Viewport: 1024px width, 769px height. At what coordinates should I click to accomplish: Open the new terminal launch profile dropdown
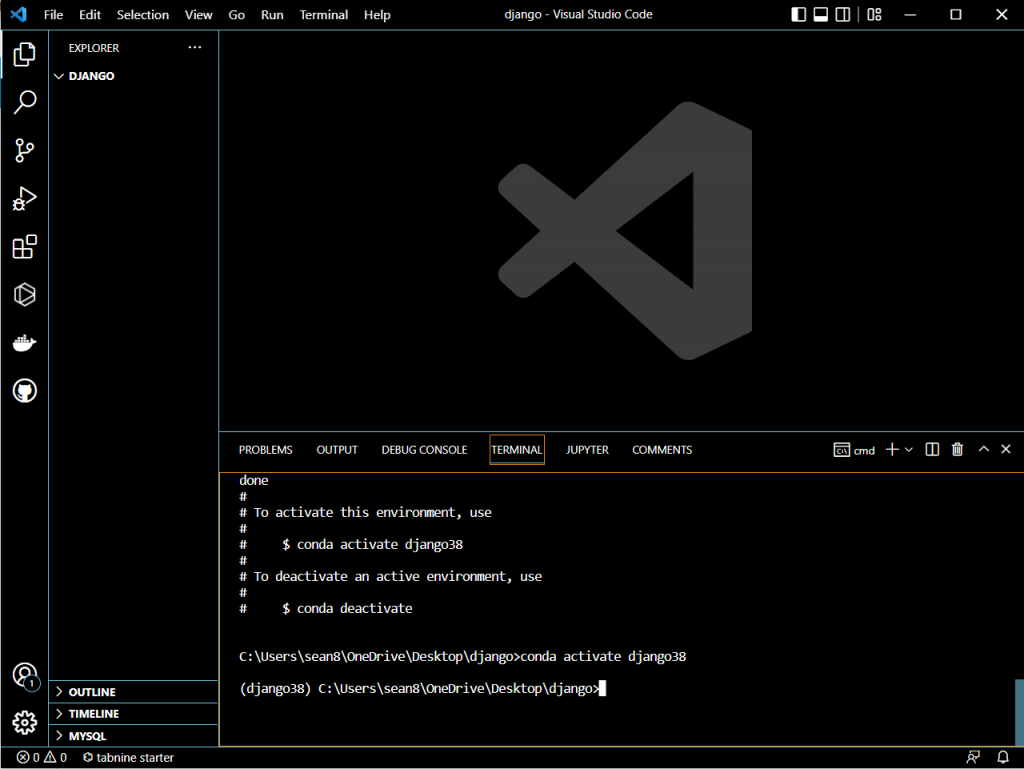[x=909, y=450]
